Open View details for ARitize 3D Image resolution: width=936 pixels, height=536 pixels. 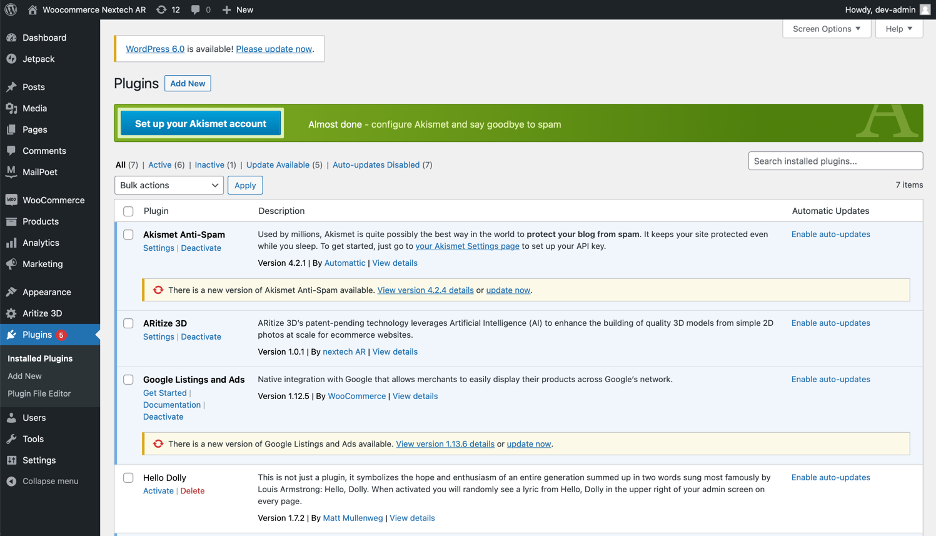tap(395, 352)
